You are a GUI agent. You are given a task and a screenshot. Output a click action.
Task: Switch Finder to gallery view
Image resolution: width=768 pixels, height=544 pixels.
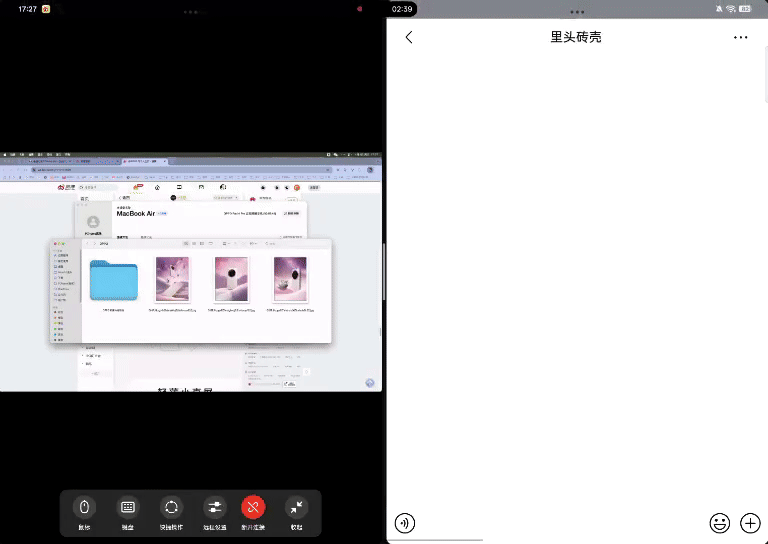click(211, 243)
